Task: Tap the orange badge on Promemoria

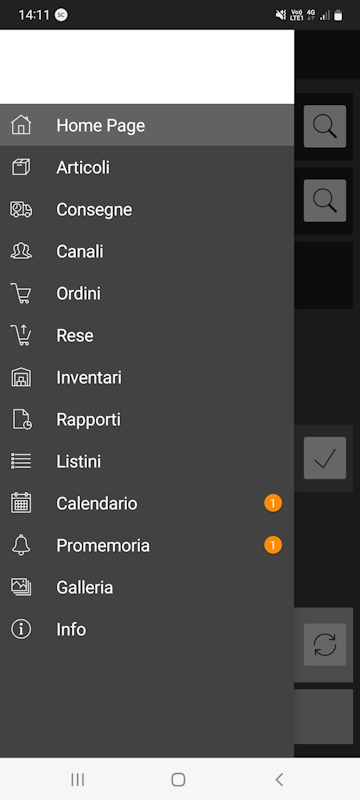Action: click(273, 545)
